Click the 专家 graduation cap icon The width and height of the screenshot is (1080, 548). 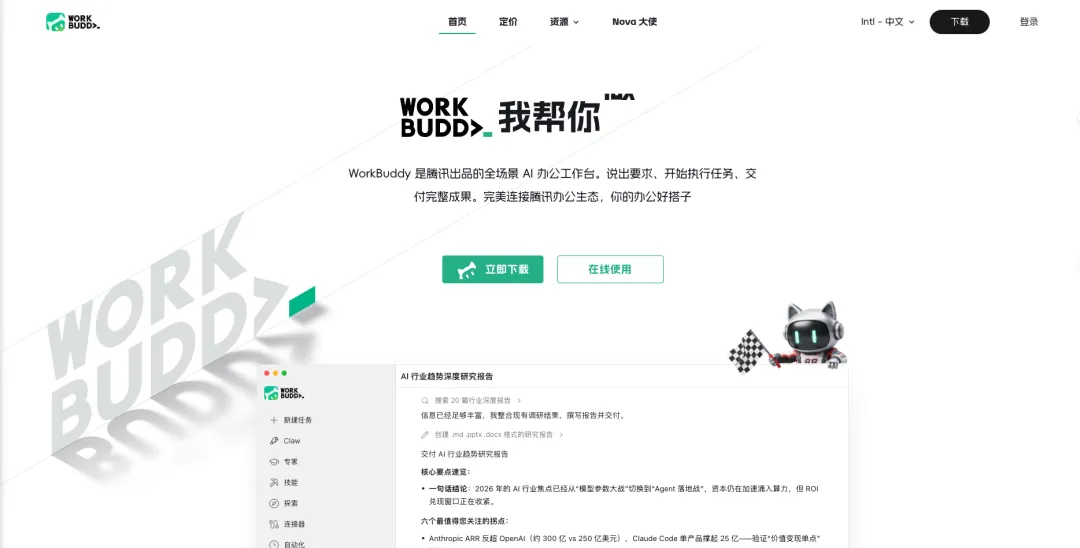[273, 462]
